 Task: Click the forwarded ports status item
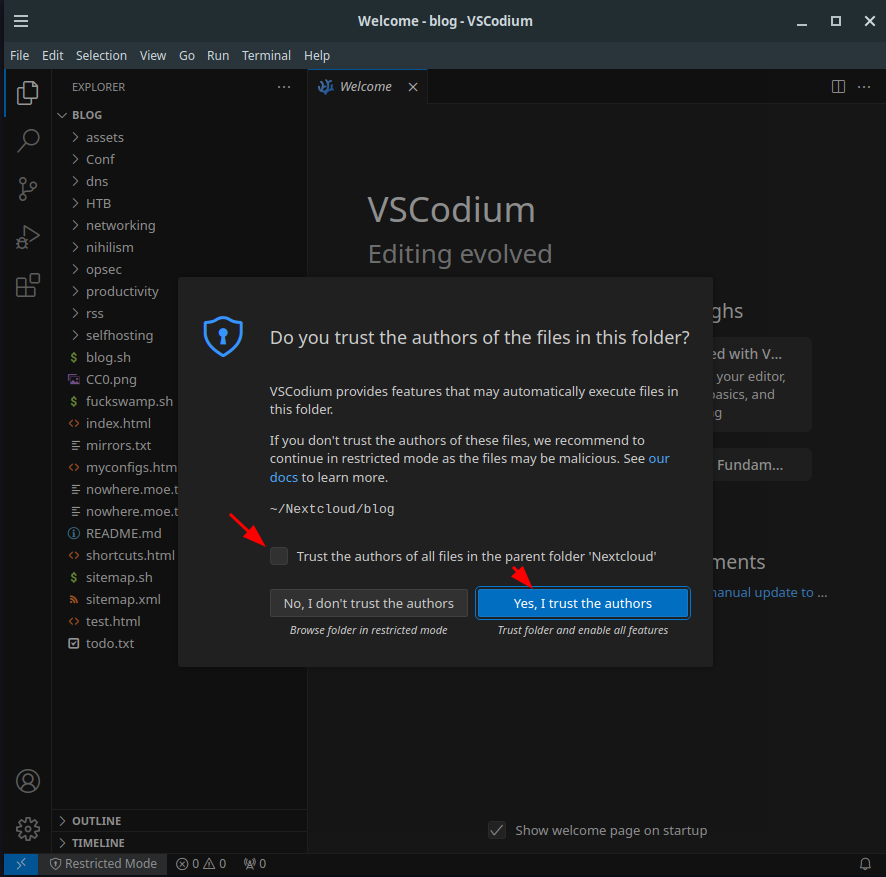[255, 864]
